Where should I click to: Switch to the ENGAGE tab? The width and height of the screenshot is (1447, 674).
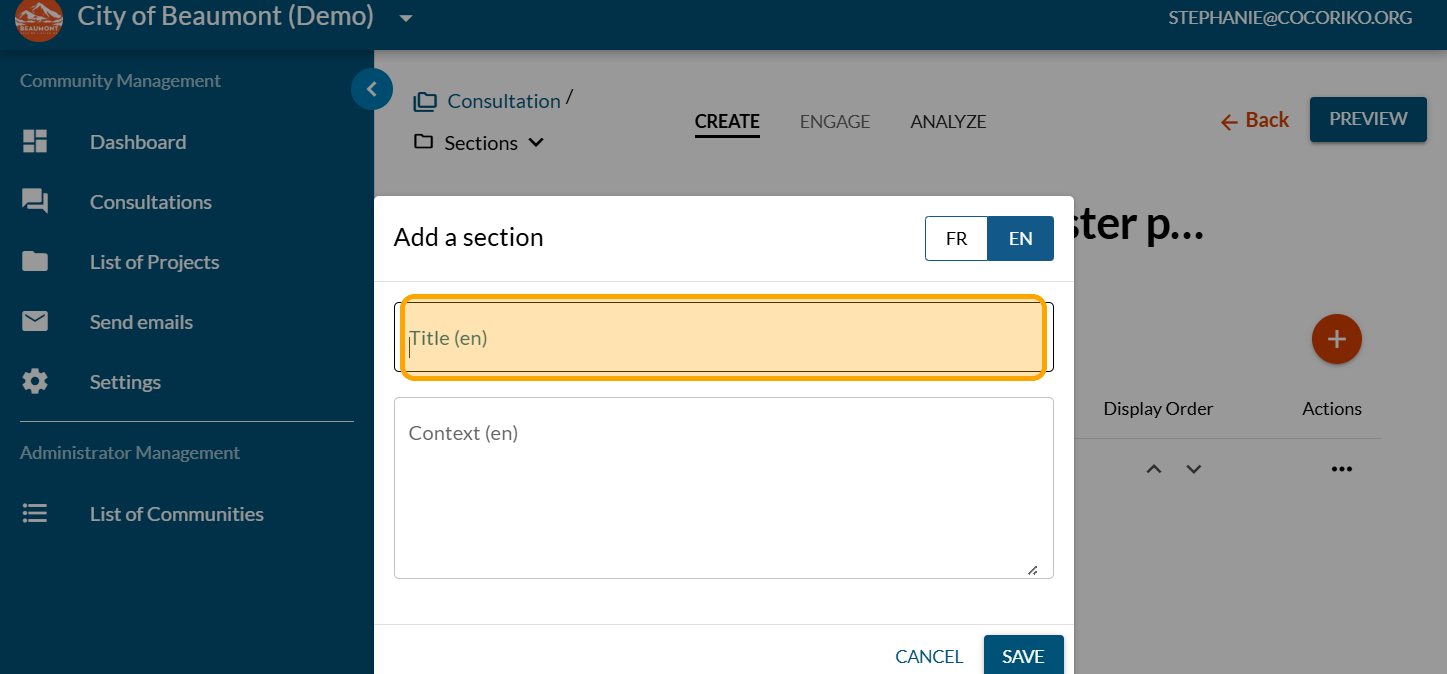pos(835,122)
